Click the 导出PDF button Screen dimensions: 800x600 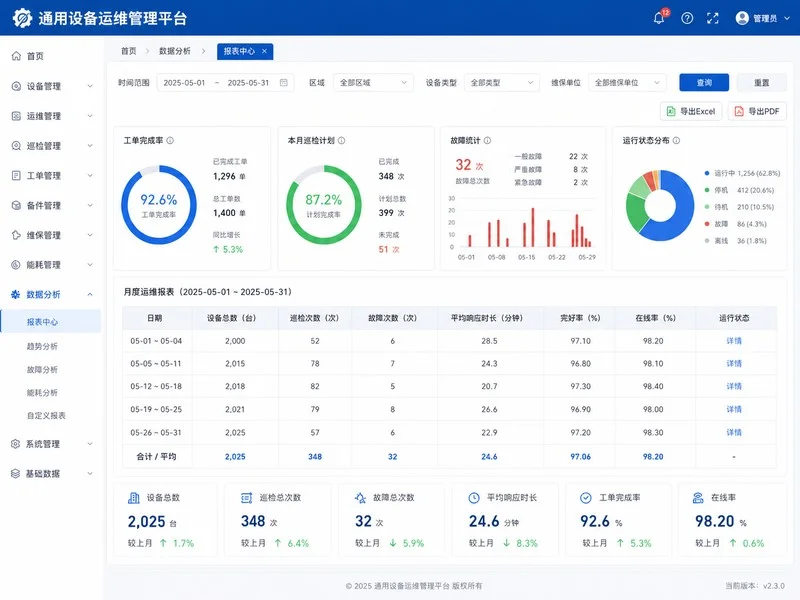point(757,111)
